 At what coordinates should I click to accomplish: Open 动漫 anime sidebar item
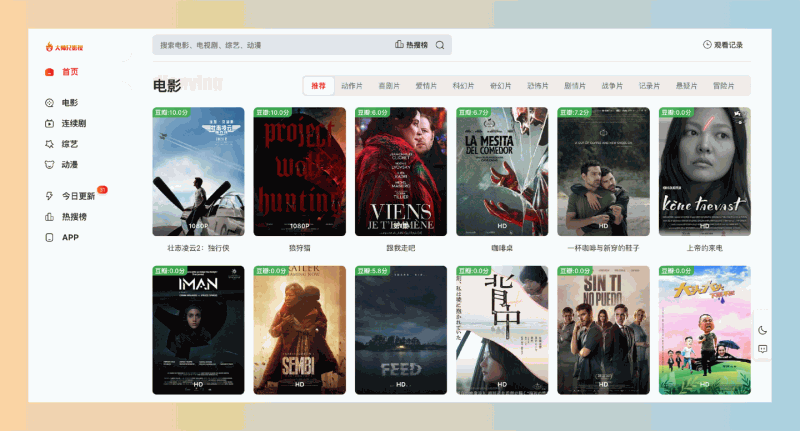coord(62,165)
